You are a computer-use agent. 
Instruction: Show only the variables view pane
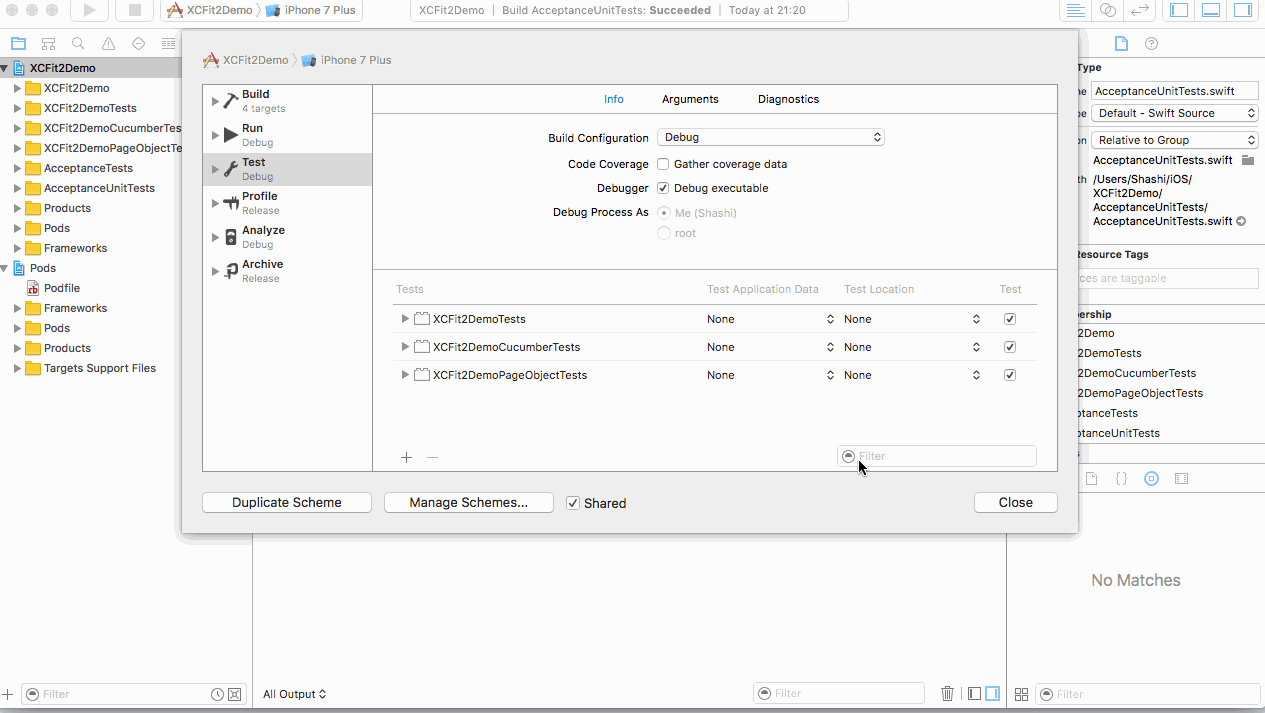pyautogui.click(x=975, y=693)
